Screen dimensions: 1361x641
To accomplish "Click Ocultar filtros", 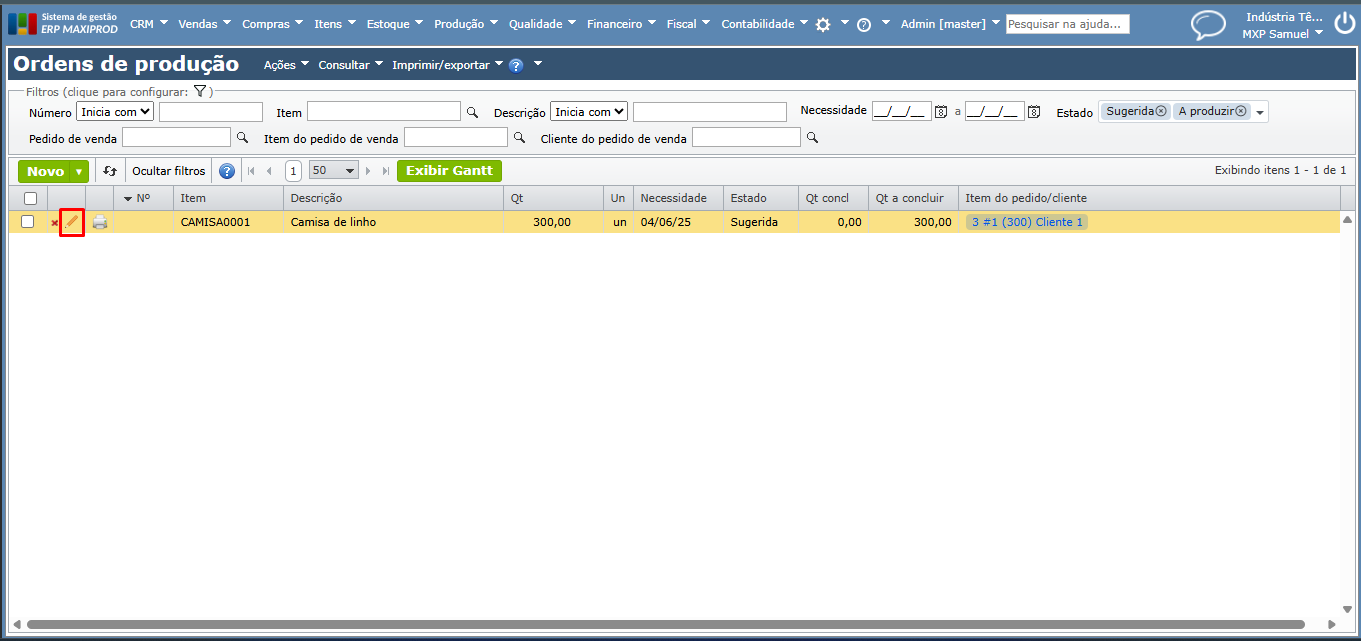I will tap(169, 171).
